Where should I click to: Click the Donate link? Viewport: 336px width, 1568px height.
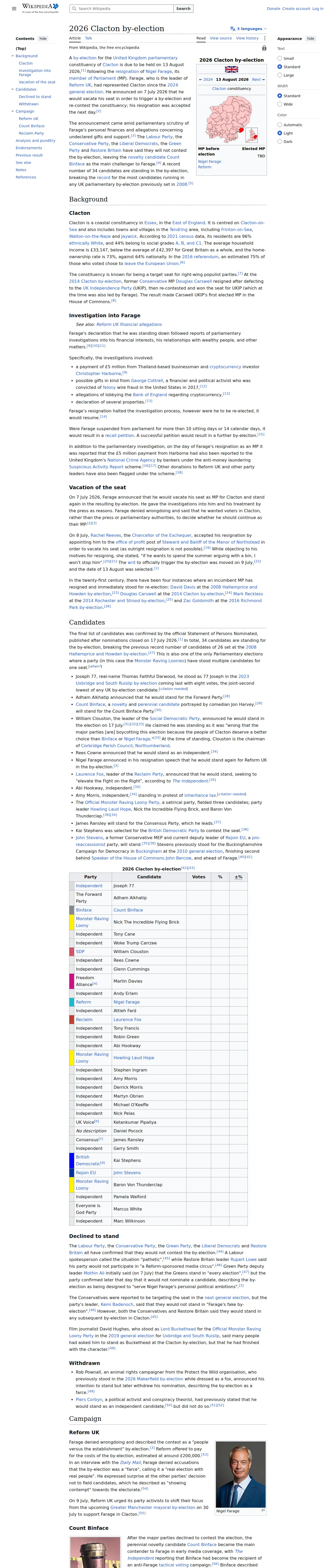[x=273, y=9]
